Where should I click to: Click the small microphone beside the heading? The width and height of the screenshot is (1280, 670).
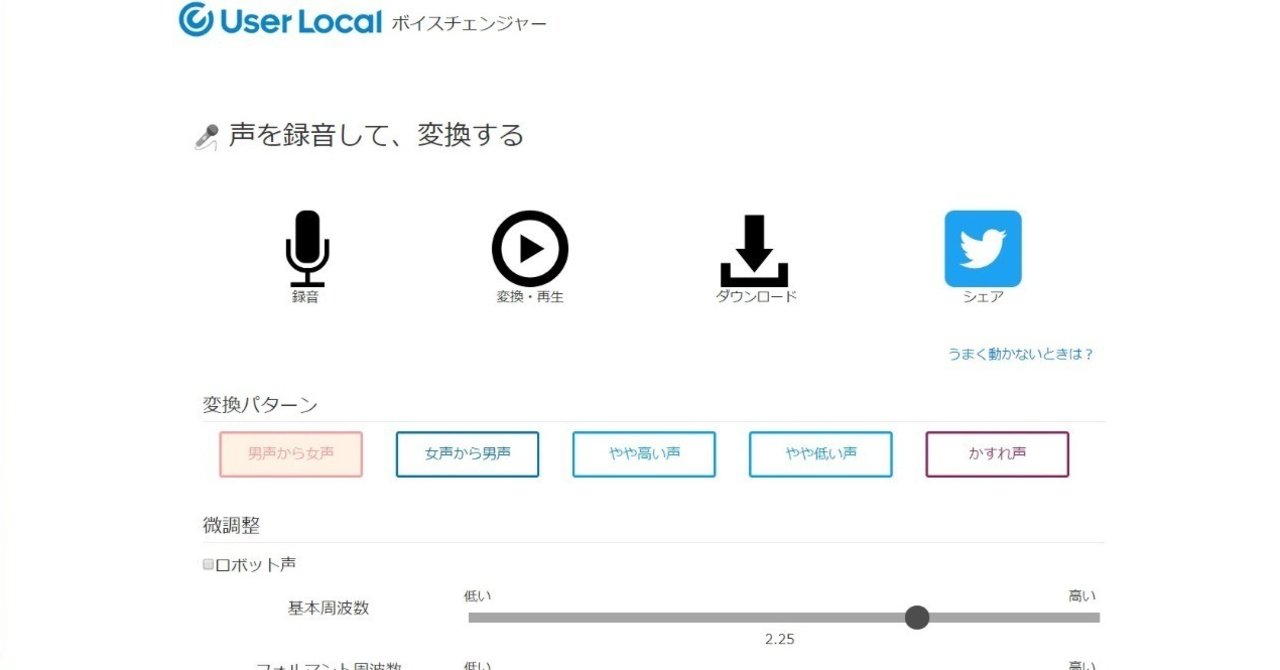click(x=206, y=137)
